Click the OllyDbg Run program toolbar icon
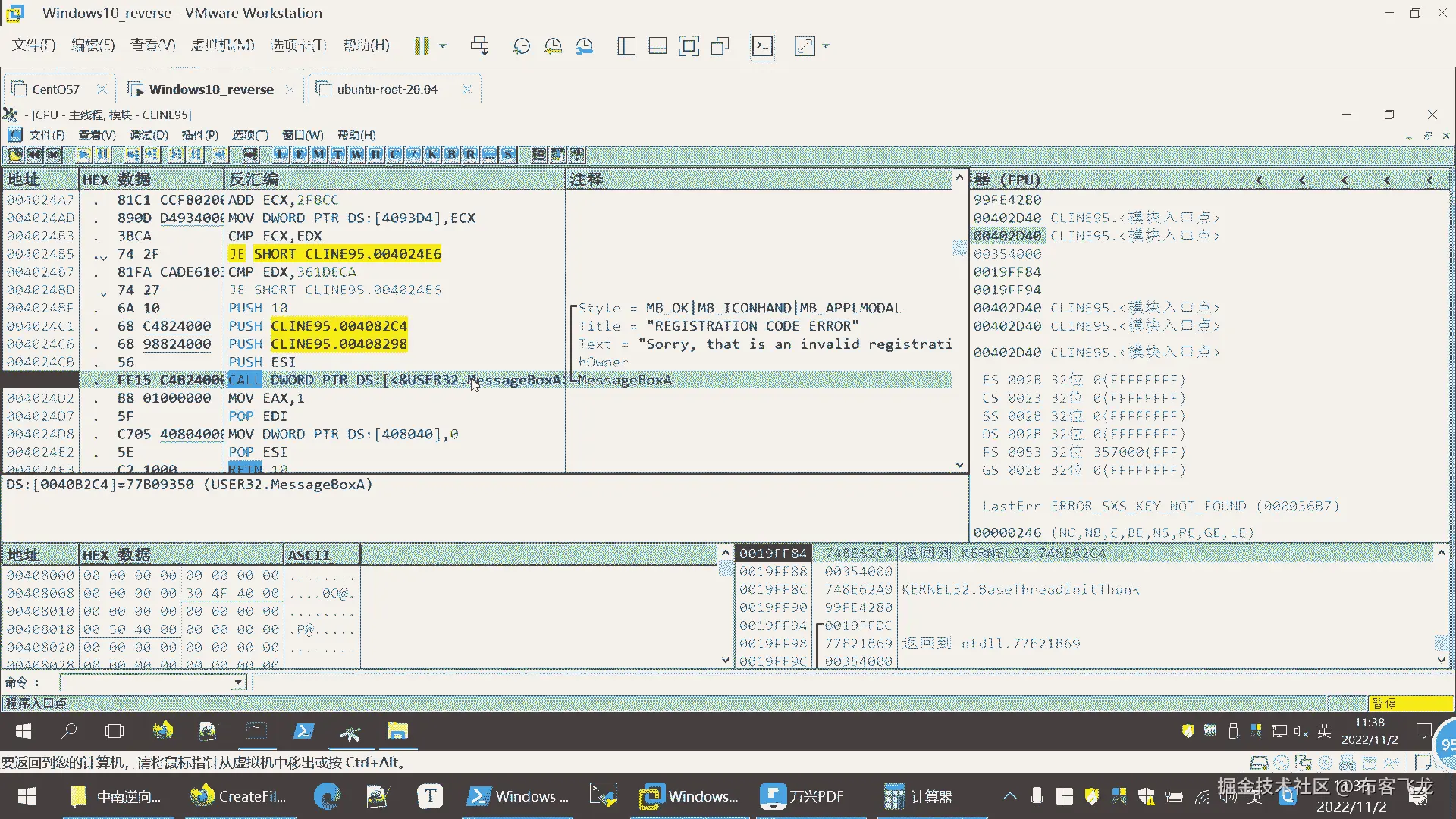The width and height of the screenshot is (1456, 819). click(83, 155)
